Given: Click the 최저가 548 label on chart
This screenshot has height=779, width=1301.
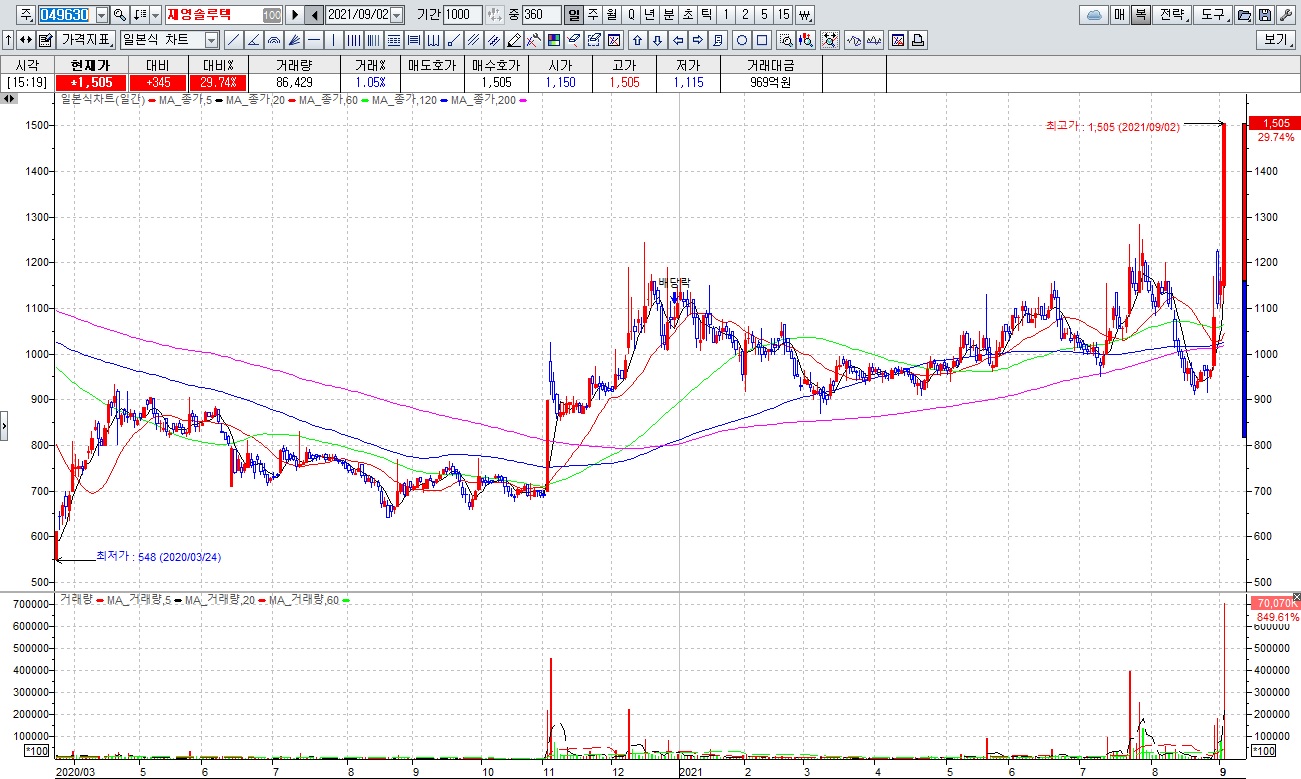Looking at the screenshot, I should click(158, 556).
